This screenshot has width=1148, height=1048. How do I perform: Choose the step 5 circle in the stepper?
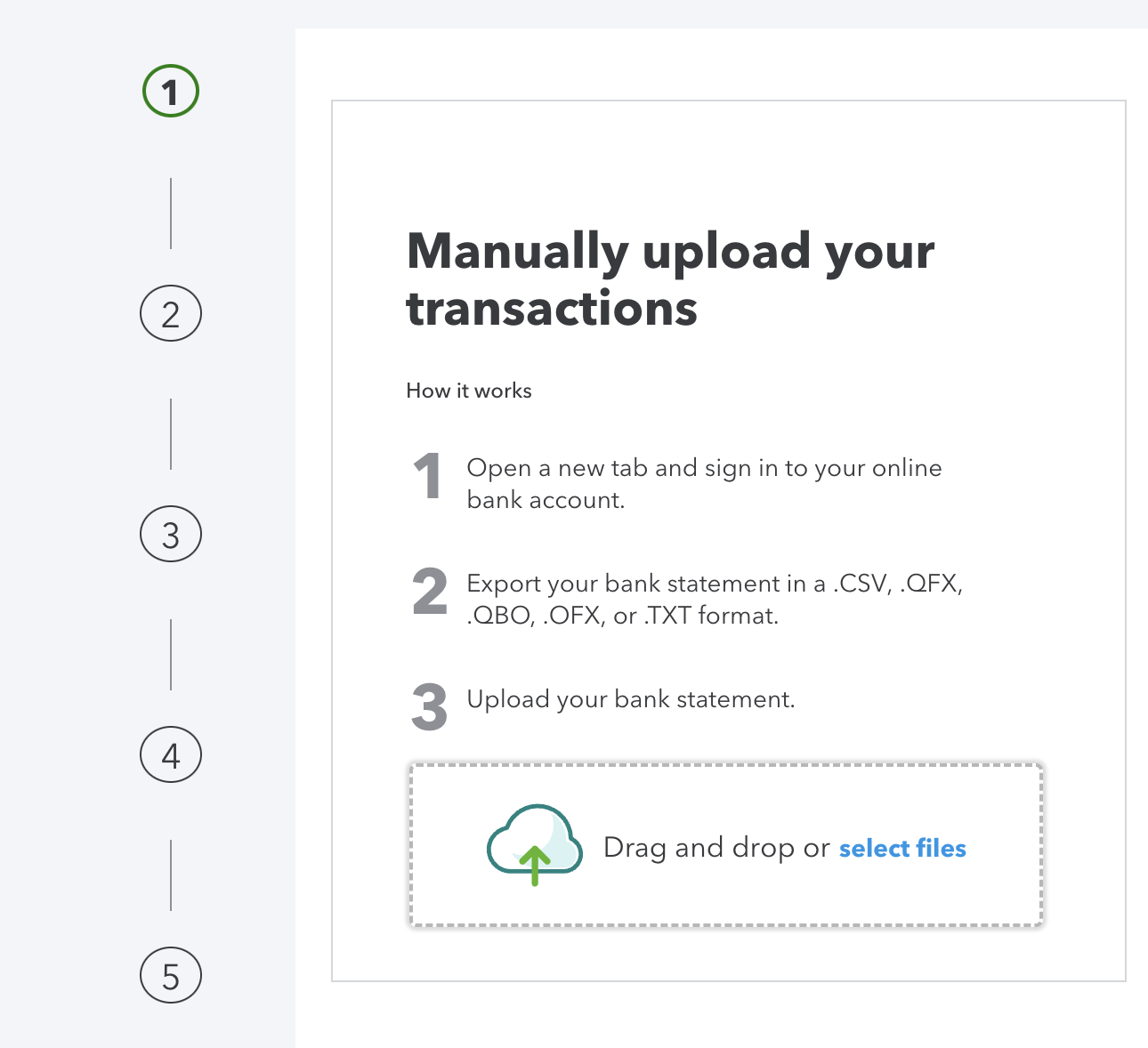pos(171,975)
